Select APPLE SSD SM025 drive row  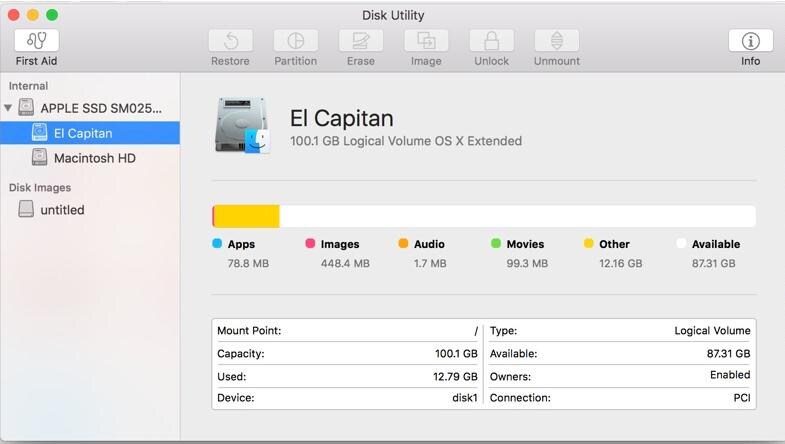pyautogui.click(x=90, y=108)
